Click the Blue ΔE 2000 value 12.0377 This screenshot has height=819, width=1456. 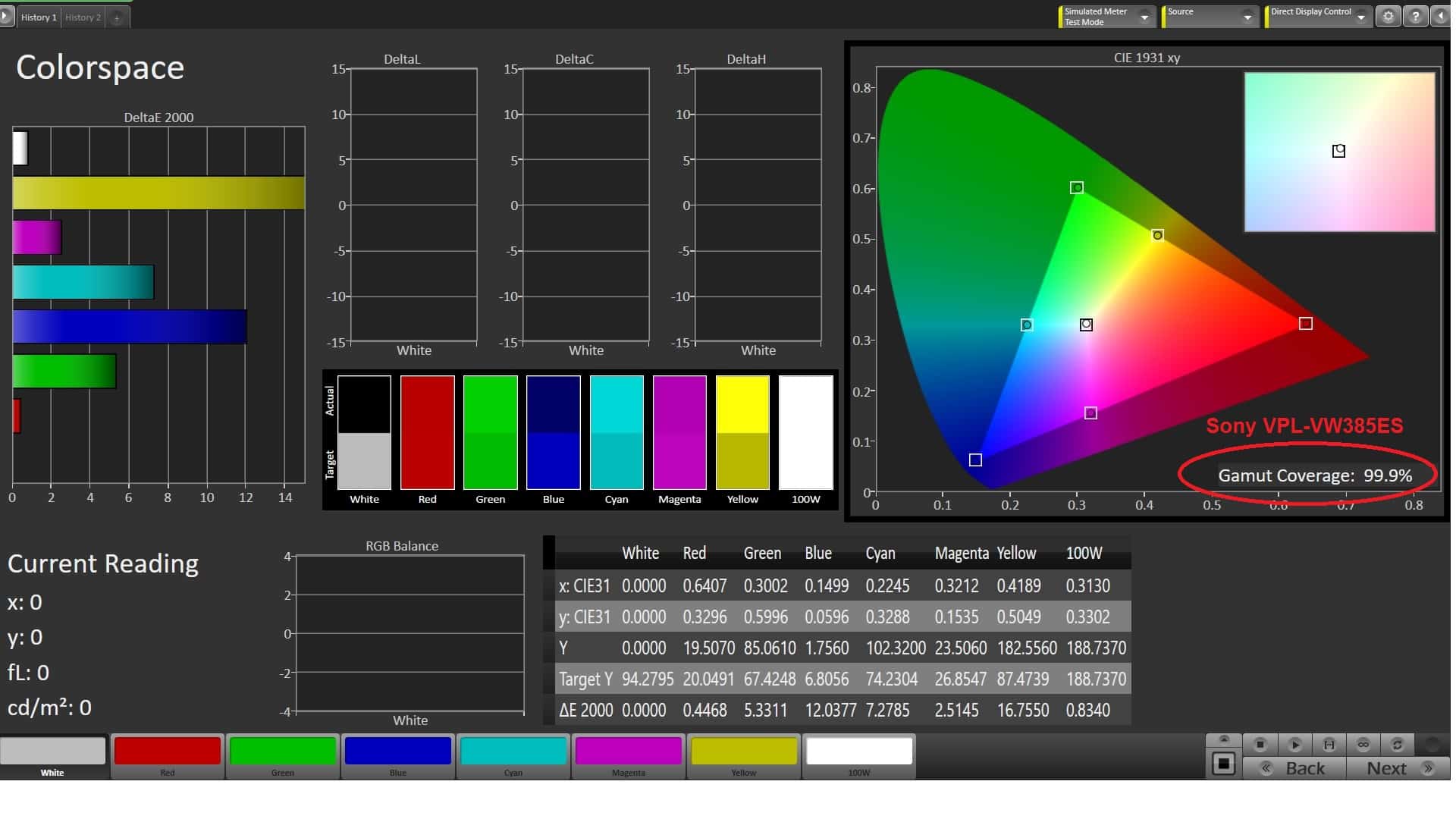(x=830, y=711)
